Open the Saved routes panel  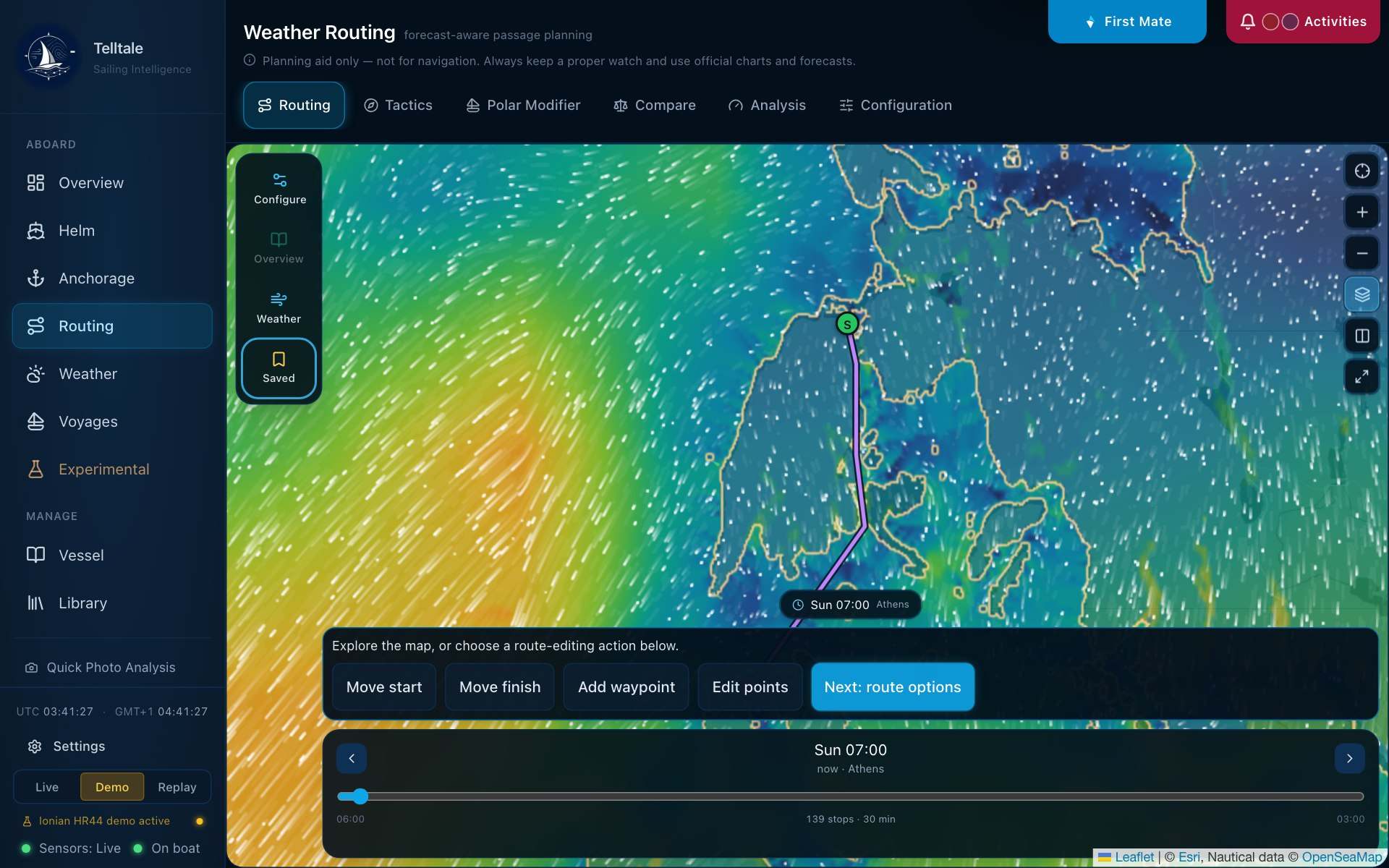click(x=279, y=368)
